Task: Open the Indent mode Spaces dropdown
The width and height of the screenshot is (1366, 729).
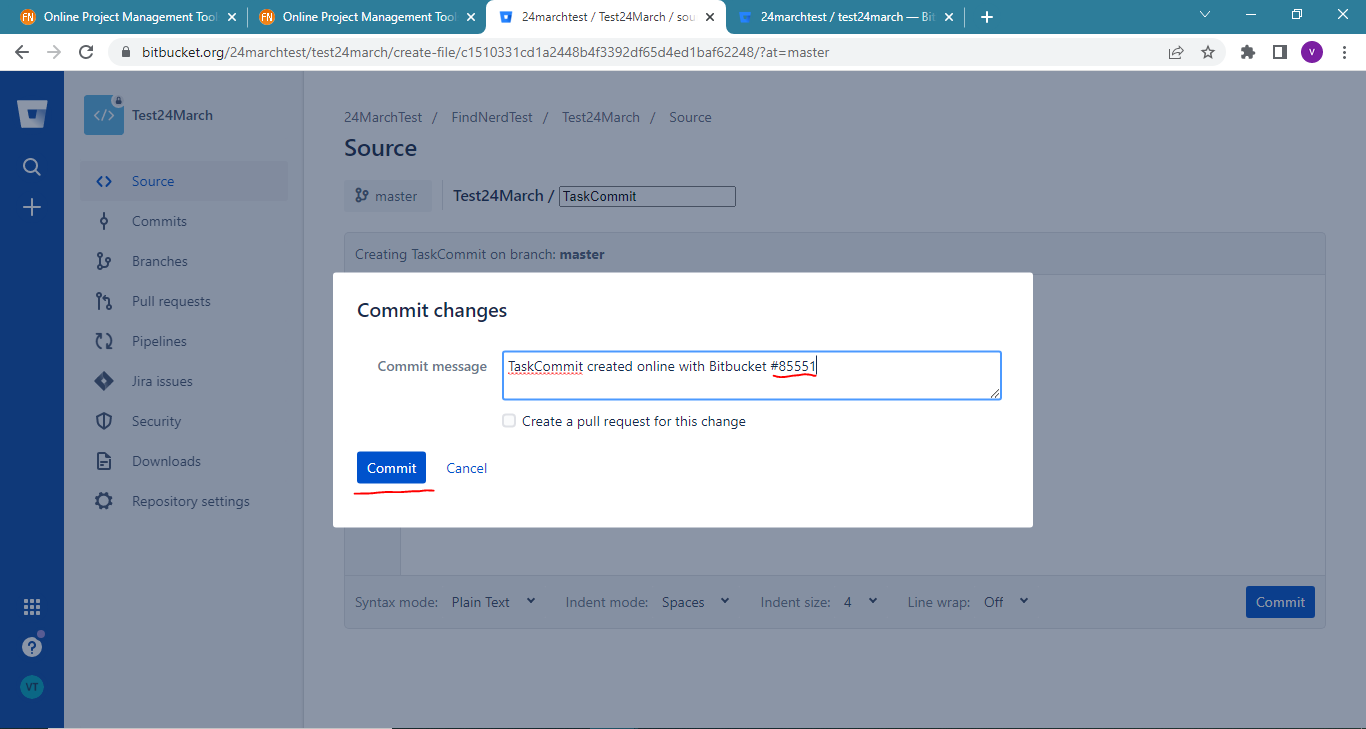Action: (696, 602)
